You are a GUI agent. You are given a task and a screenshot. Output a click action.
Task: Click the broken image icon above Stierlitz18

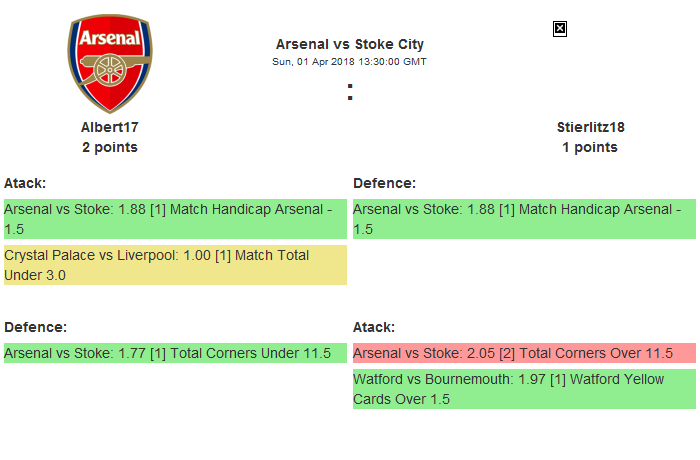click(560, 29)
